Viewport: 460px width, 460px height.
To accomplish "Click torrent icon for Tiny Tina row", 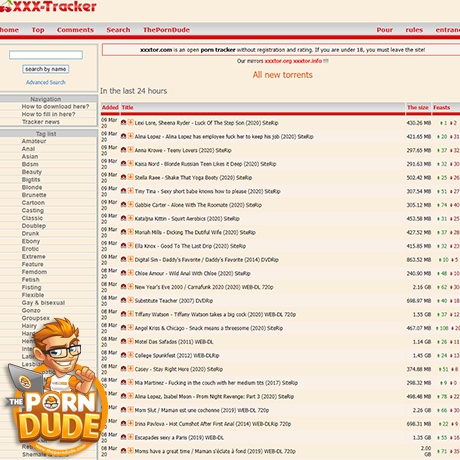I will [123, 191].
